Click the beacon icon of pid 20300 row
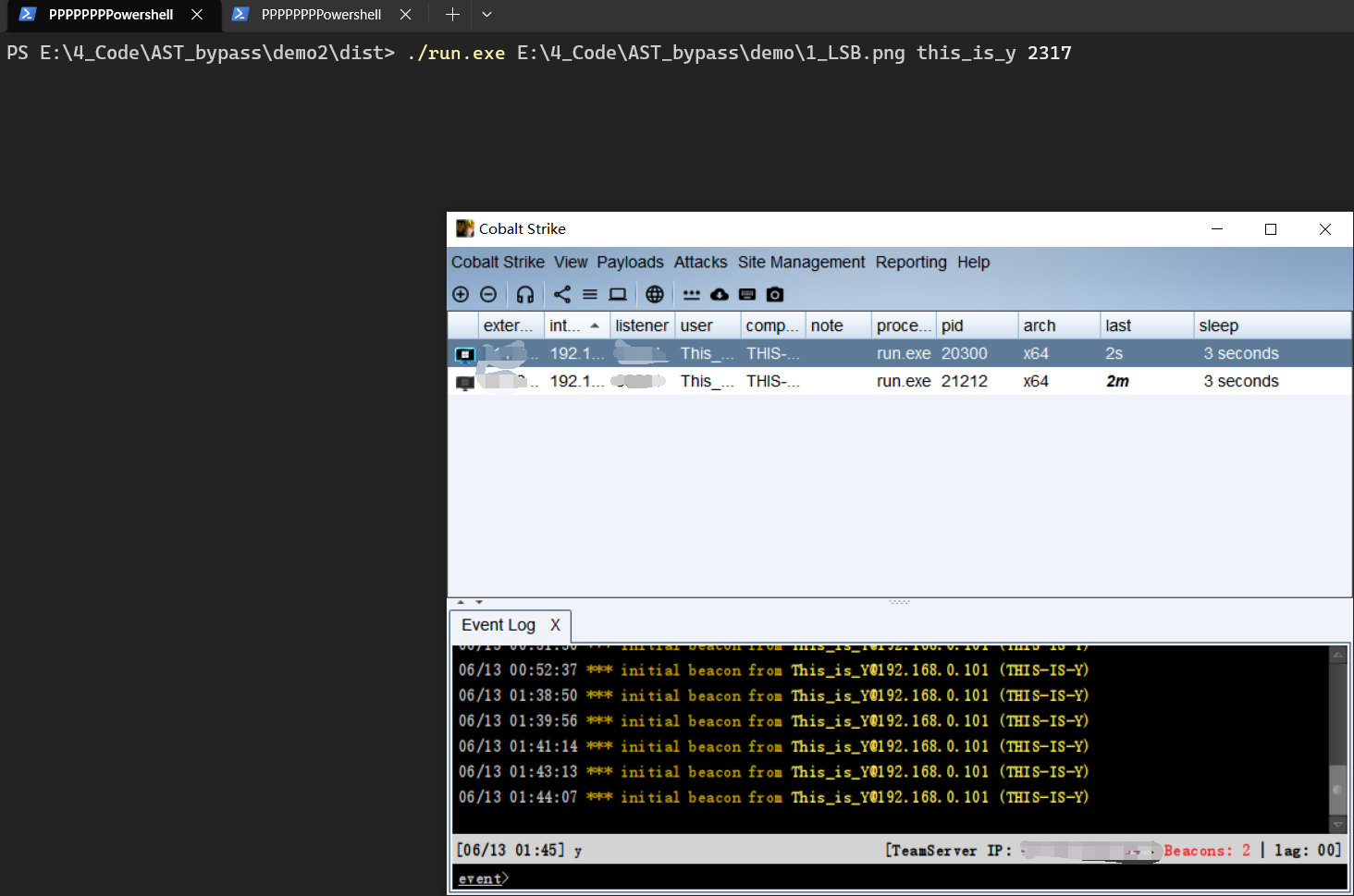Viewport: 1354px width, 896px height. pyautogui.click(x=465, y=354)
